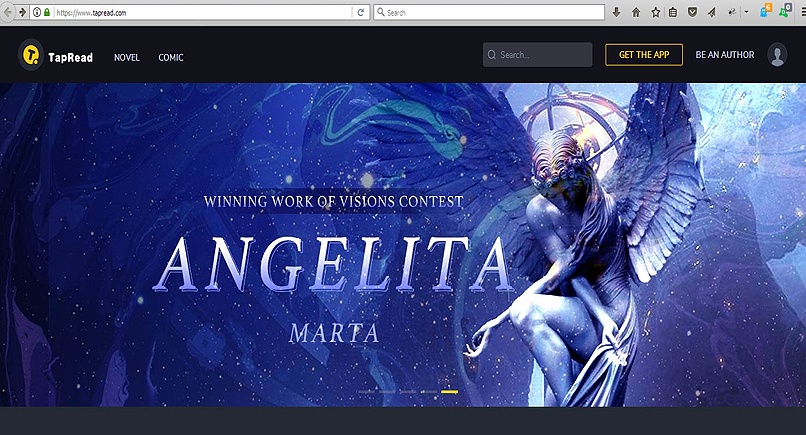Open the ANGELITA banner title
This screenshot has height=435, width=806.
333,265
